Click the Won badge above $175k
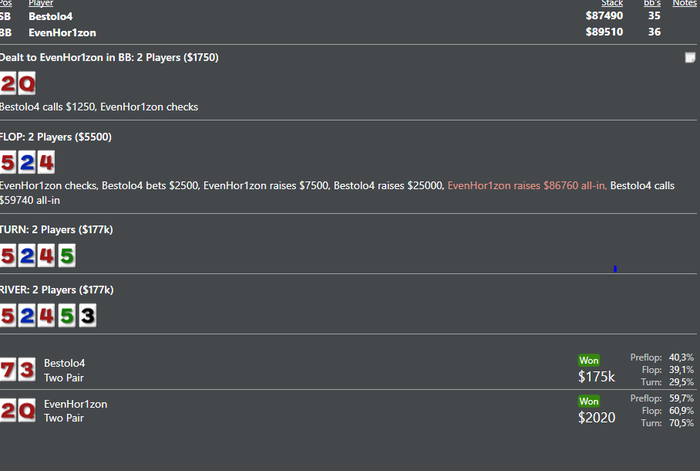This screenshot has width=700, height=471. [588, 360]
